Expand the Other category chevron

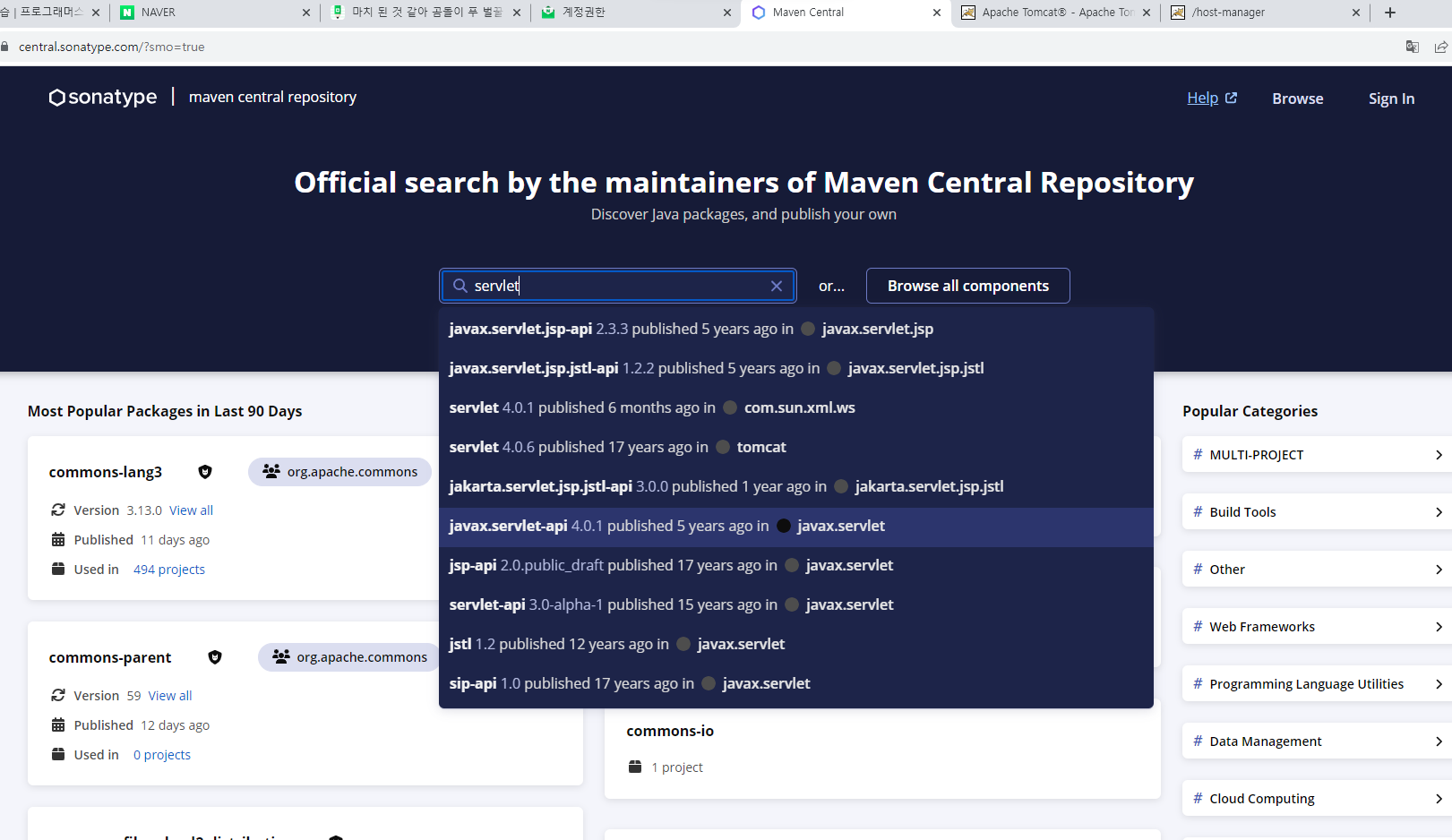1439,570
